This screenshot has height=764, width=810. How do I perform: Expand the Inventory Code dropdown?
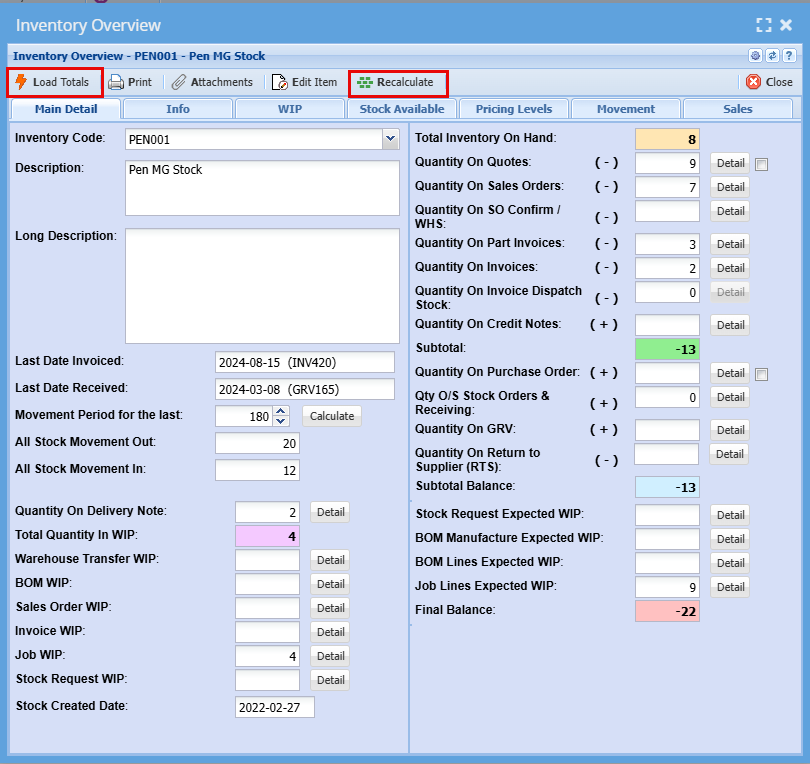[x=390, y=139]
